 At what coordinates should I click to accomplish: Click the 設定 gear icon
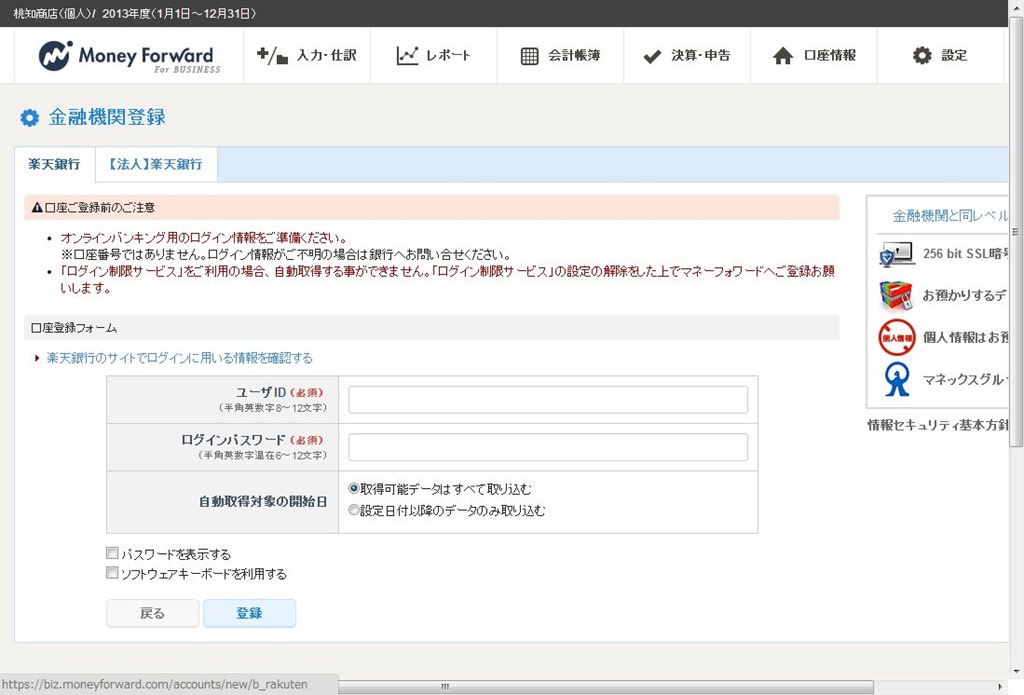pos(922,56)
